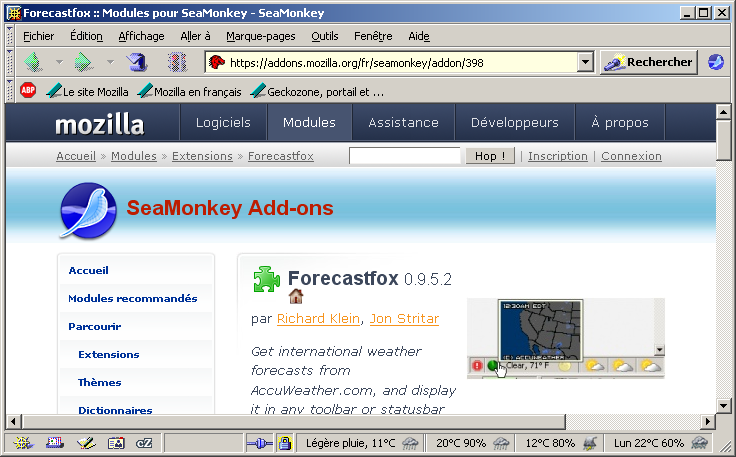Open the Forecastfox preview screenshot thumbnail
Image resolution: width=736 pixels, height=457 pixels.
click(x=566, y=338)
